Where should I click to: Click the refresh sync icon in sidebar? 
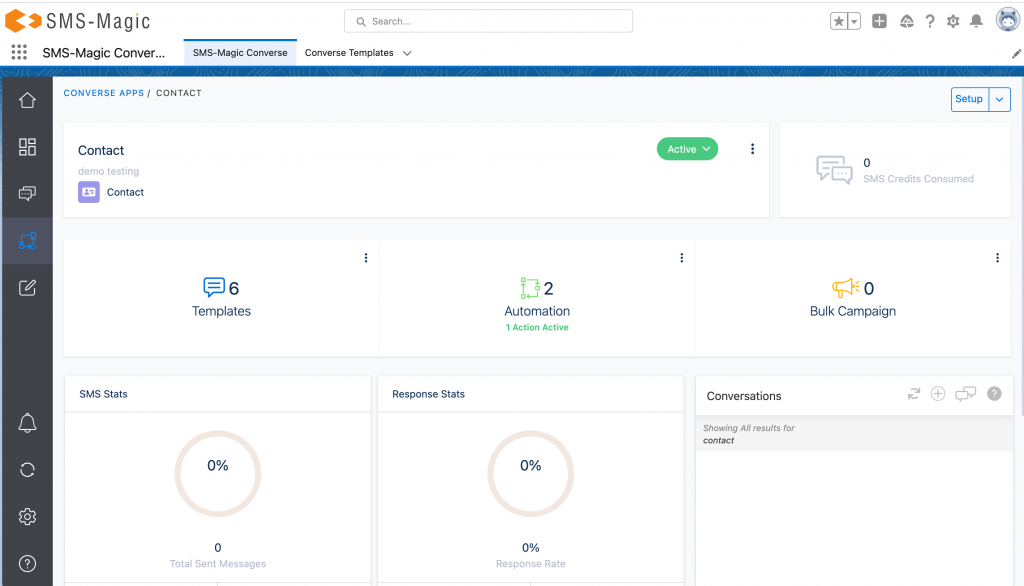[27, 470]
